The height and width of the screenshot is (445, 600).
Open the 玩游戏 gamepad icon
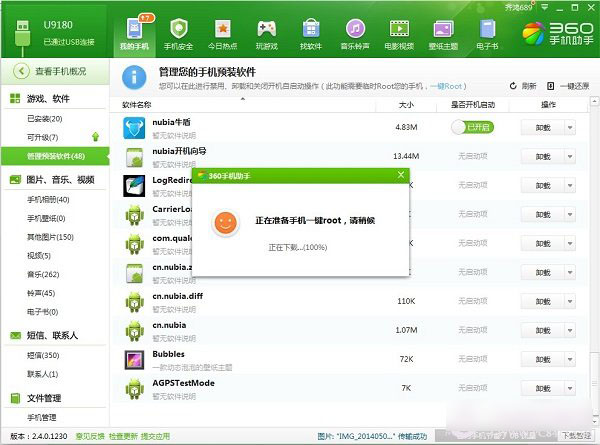pos(267,28)
